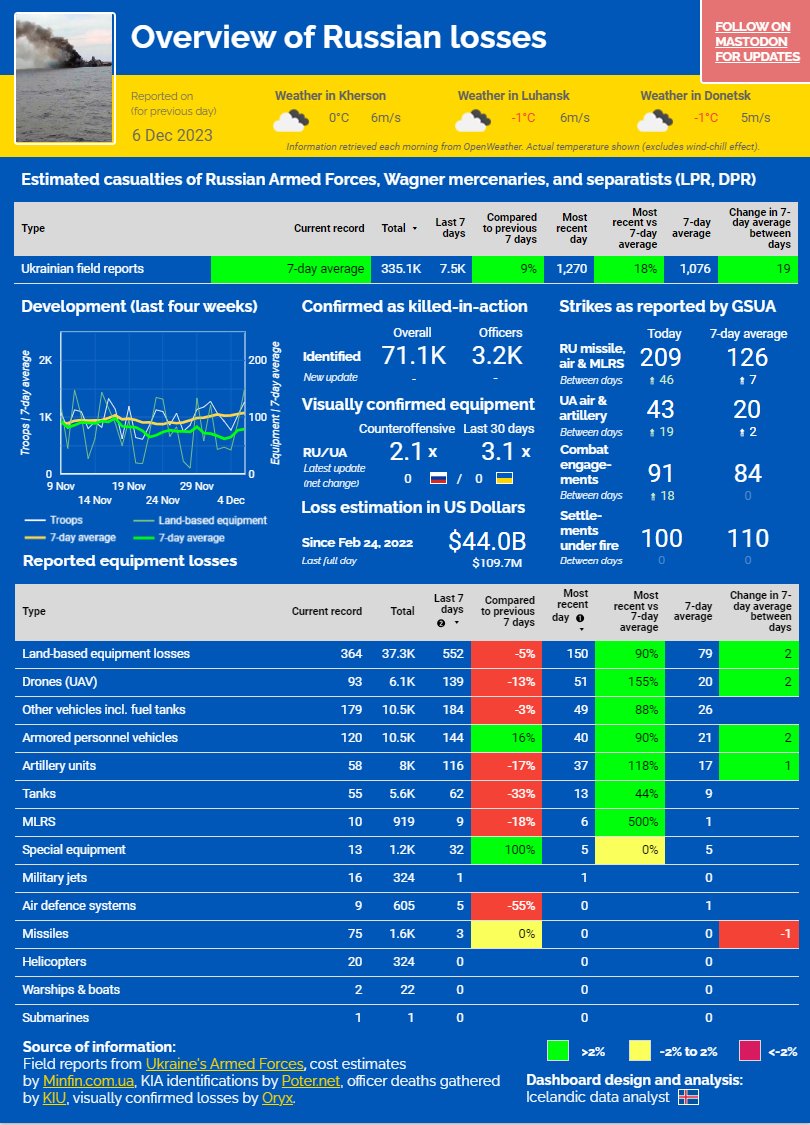Click the up-arrow beside the 46 change value

point(651,380)
